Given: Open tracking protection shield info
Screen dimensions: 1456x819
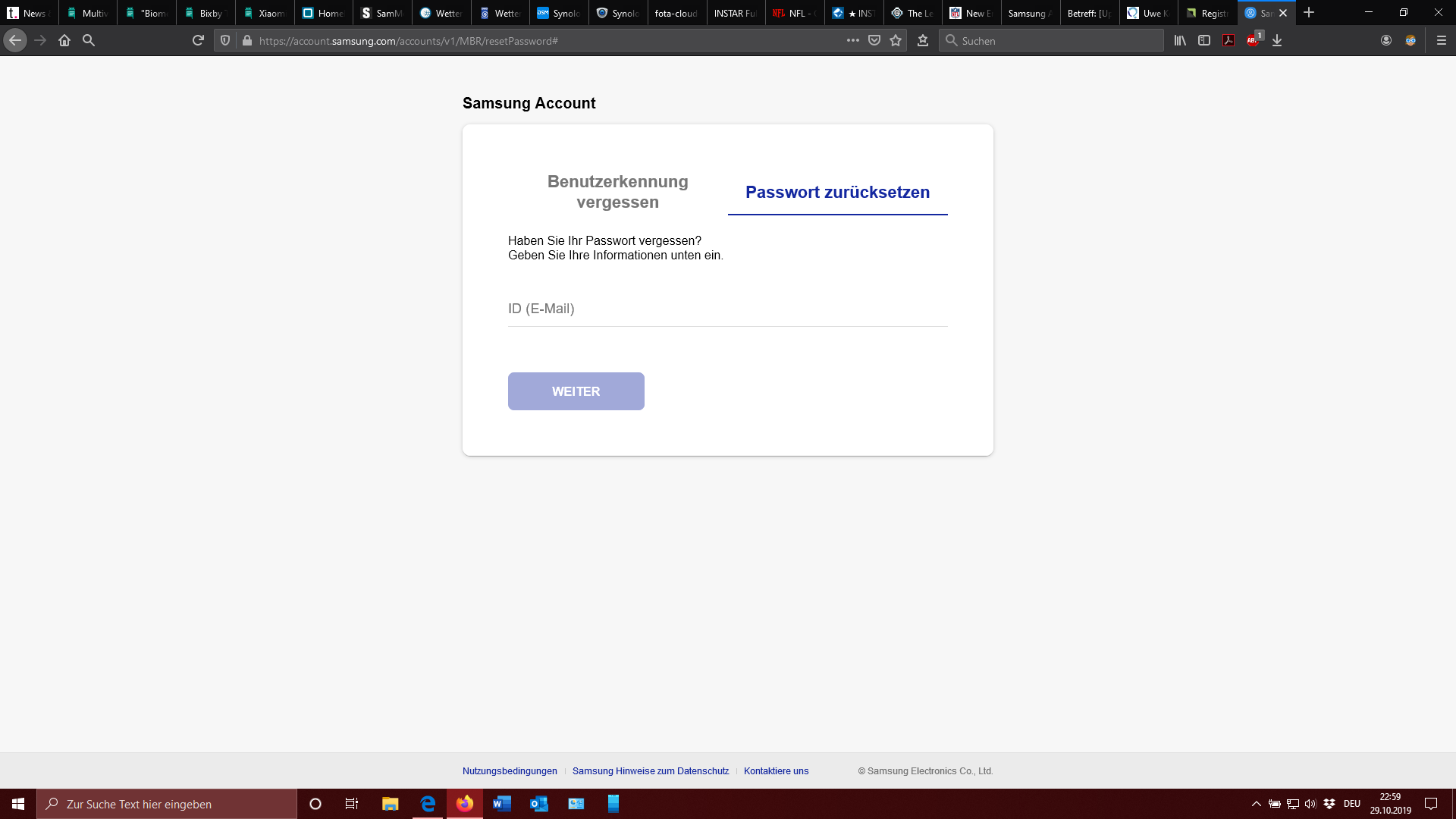Looking at the screenshot, I should tap(225, 40).
